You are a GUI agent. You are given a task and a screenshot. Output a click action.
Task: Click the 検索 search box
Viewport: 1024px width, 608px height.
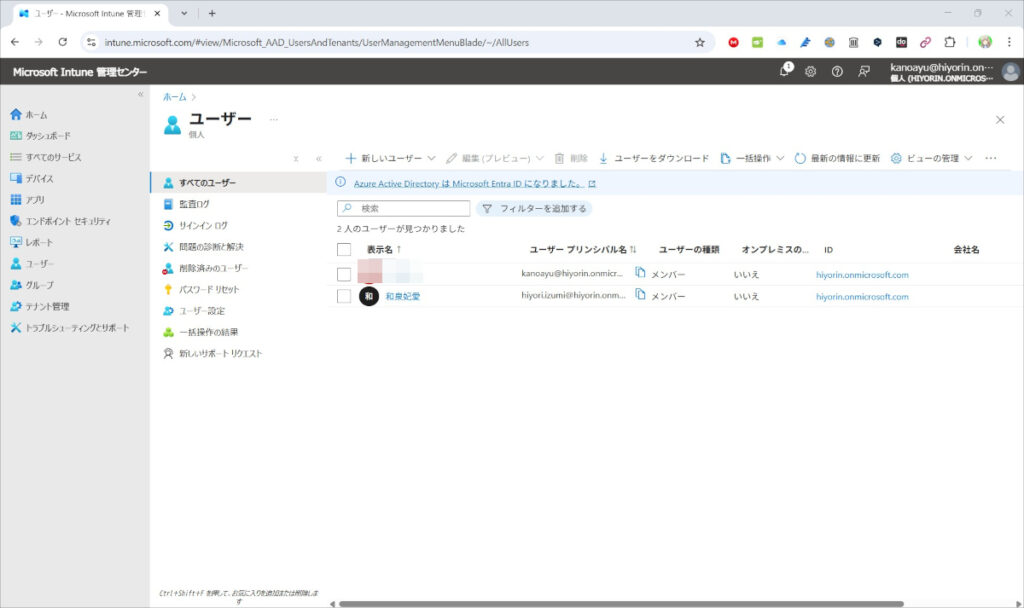(x=404, y=208)
